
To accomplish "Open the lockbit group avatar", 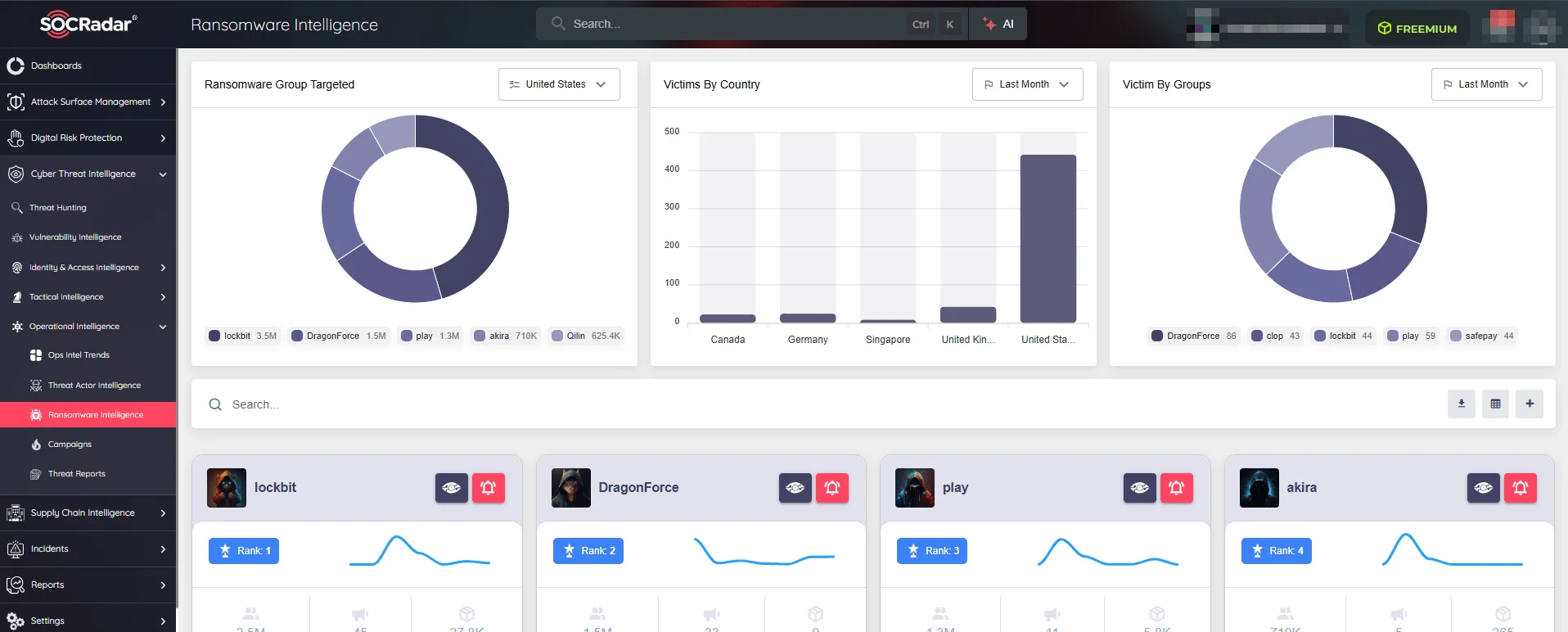I will pyautogui.click(x=227, y=488).
